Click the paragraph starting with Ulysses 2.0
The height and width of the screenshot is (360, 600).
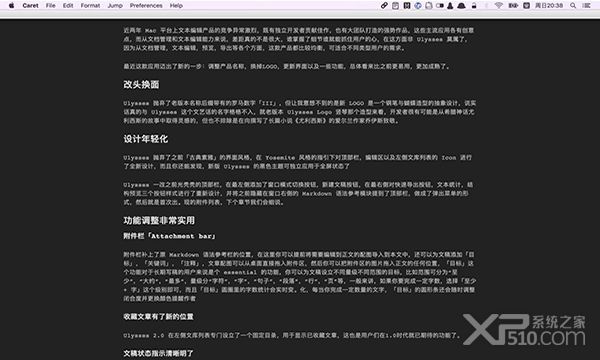coord(292,335)
